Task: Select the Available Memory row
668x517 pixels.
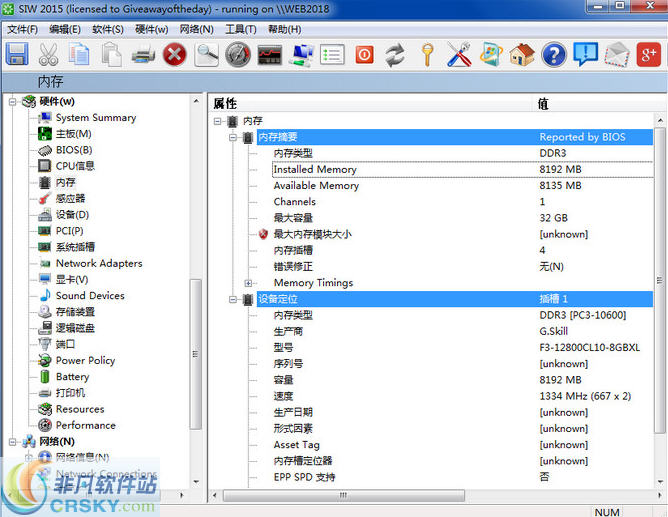Action: [x=463, y=186]
